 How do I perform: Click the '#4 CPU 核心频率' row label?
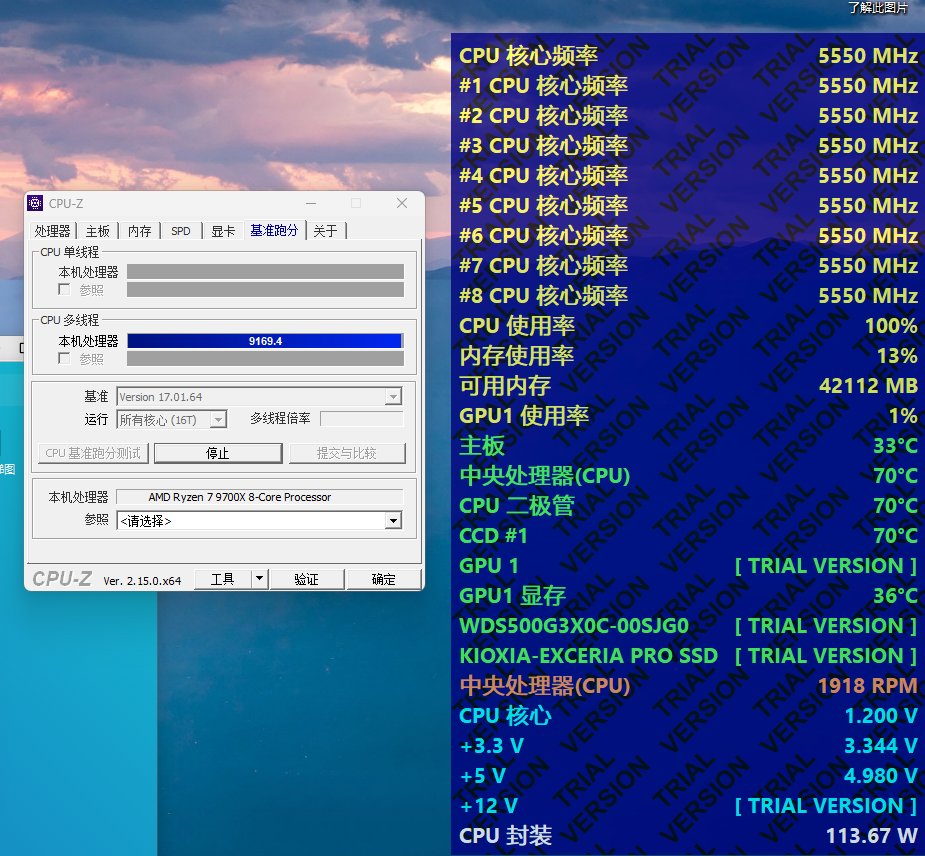click(x=543, y=176)
